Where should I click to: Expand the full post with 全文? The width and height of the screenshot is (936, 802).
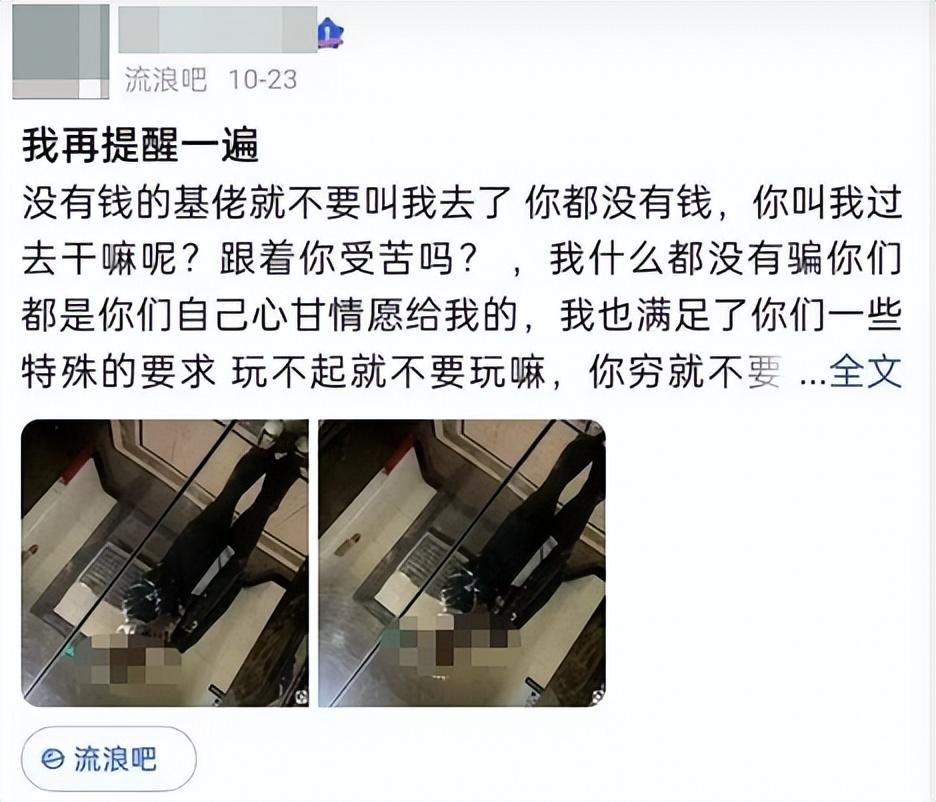click(866, 371)
